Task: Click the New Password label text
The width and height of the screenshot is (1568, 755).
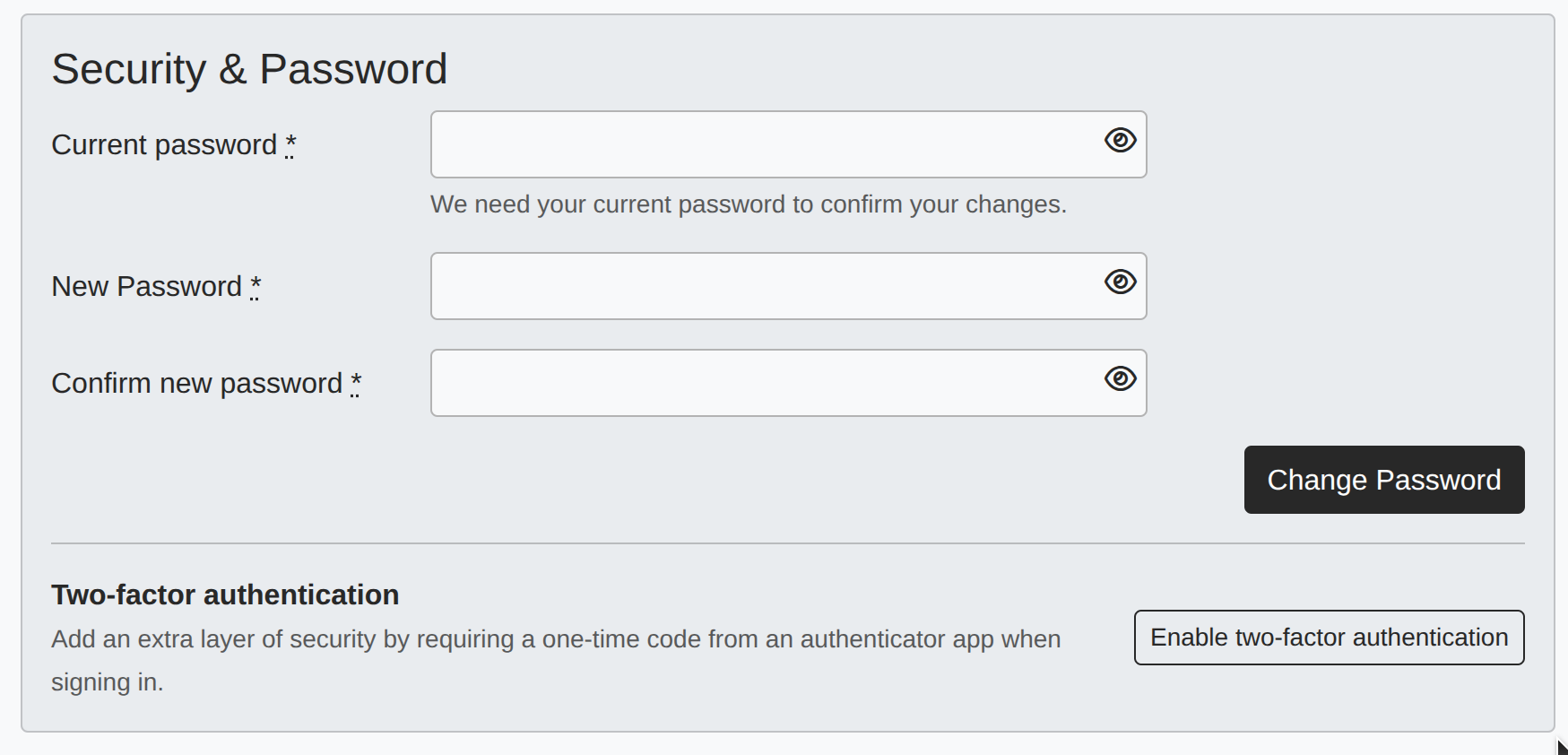Action: 146,287
